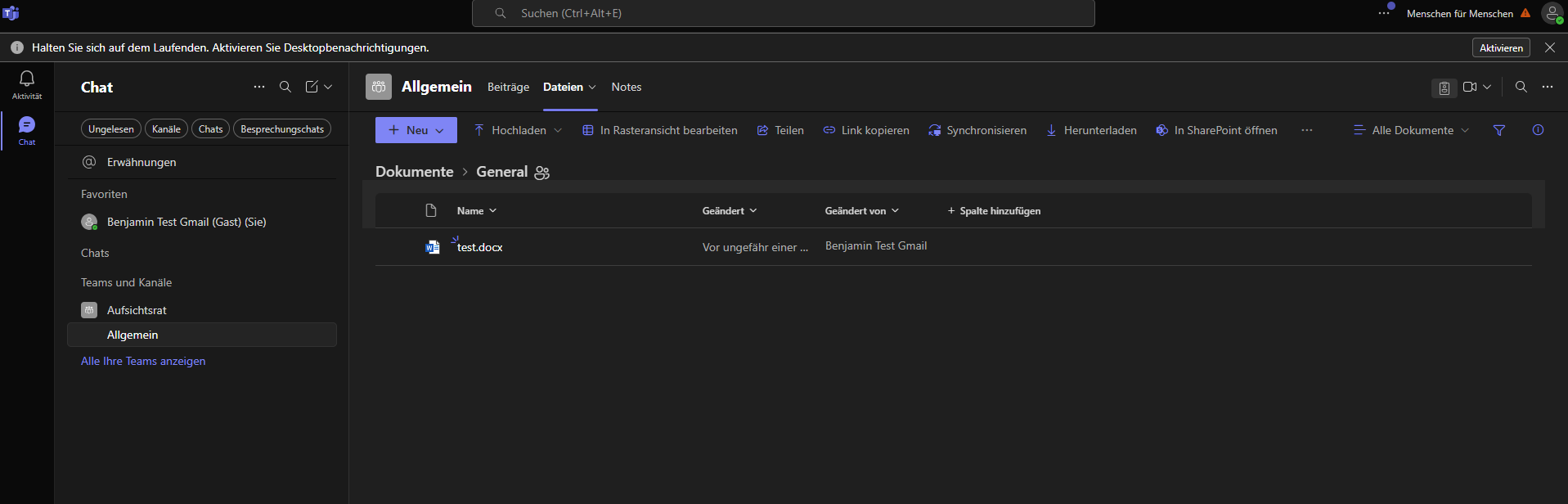The image size is (1568, 504).
Task: Open the info details pane icon
Action: 1538,130
